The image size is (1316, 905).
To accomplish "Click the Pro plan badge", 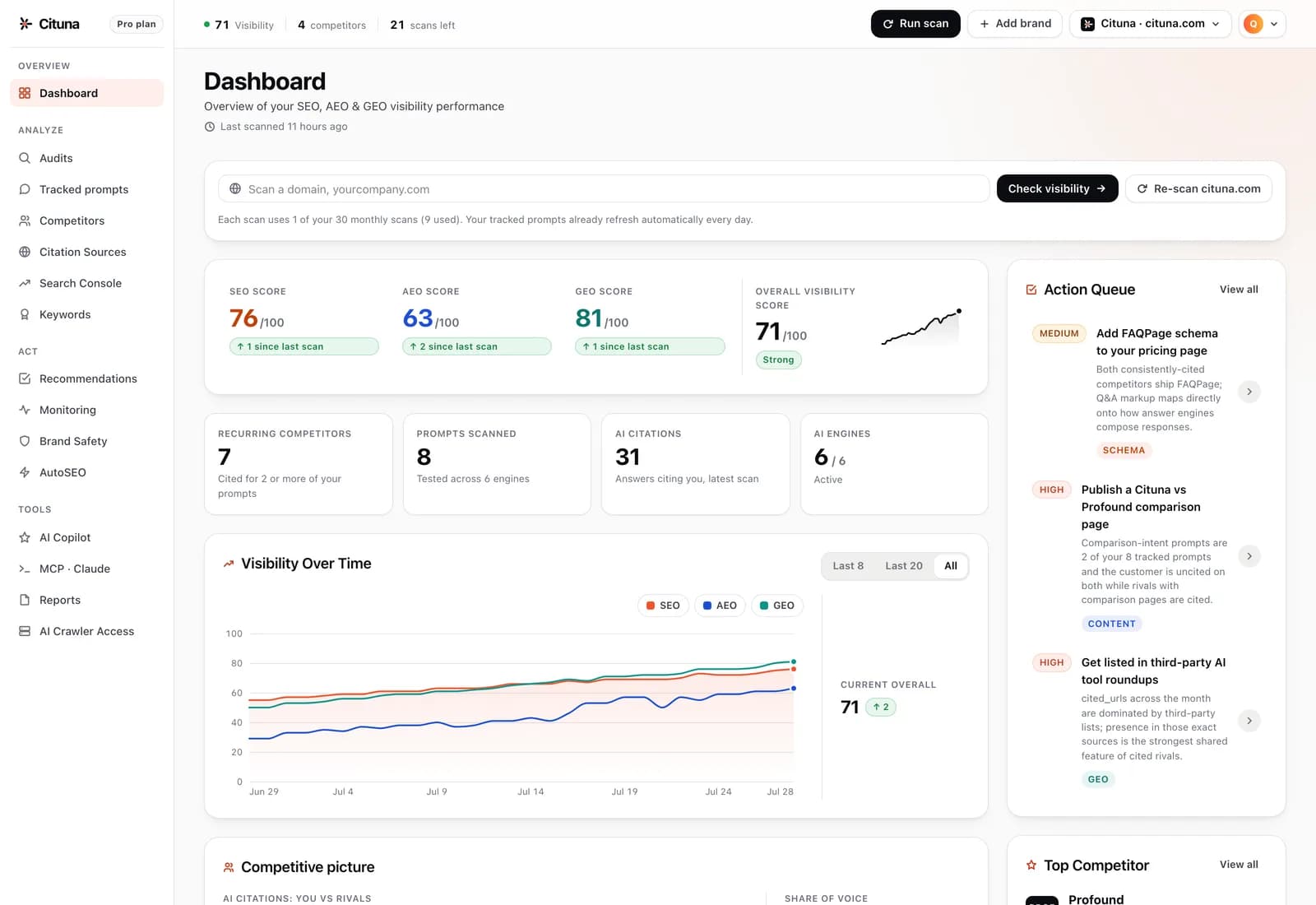I will (137, 24).
